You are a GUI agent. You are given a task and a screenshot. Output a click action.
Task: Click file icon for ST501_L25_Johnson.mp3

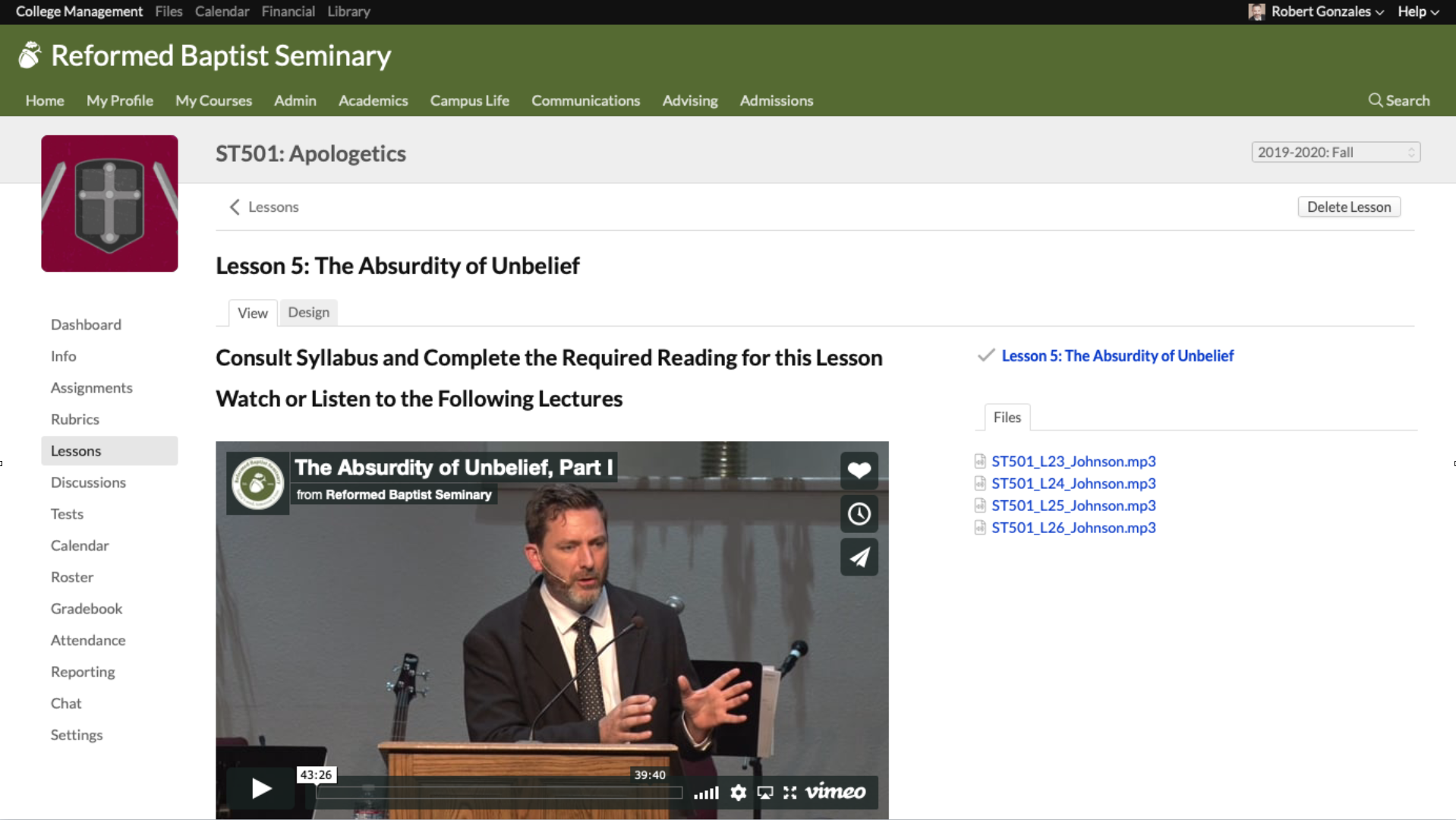tap(980, 506)
